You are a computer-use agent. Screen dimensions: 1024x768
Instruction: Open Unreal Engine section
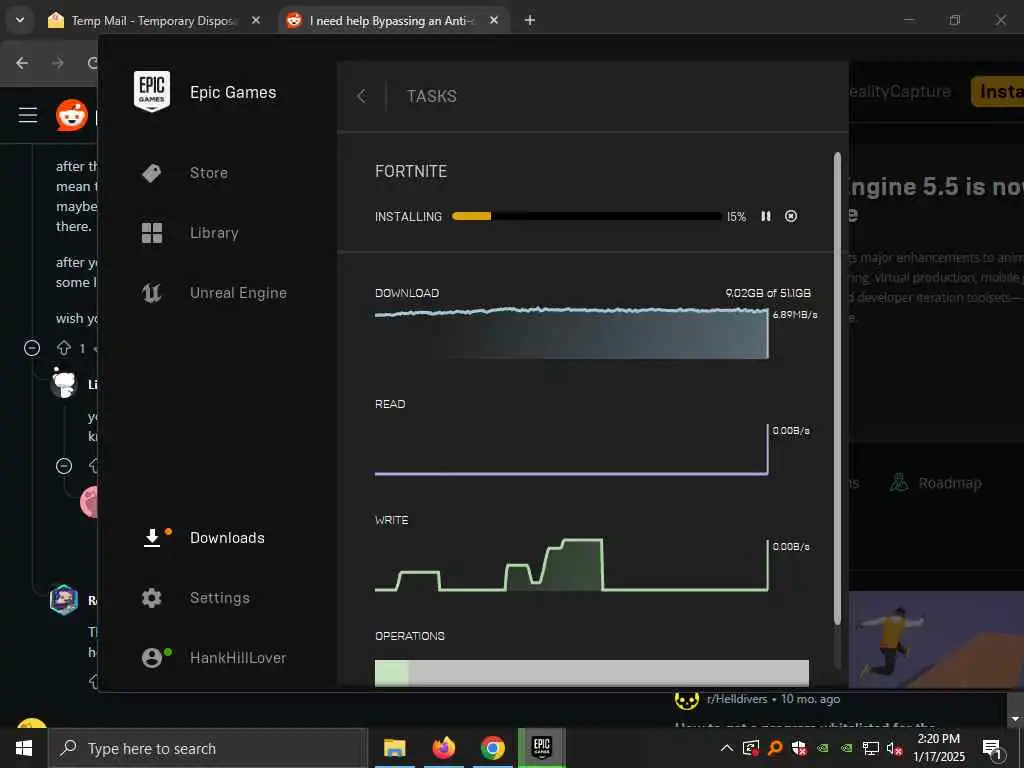[x=238, y=293]
